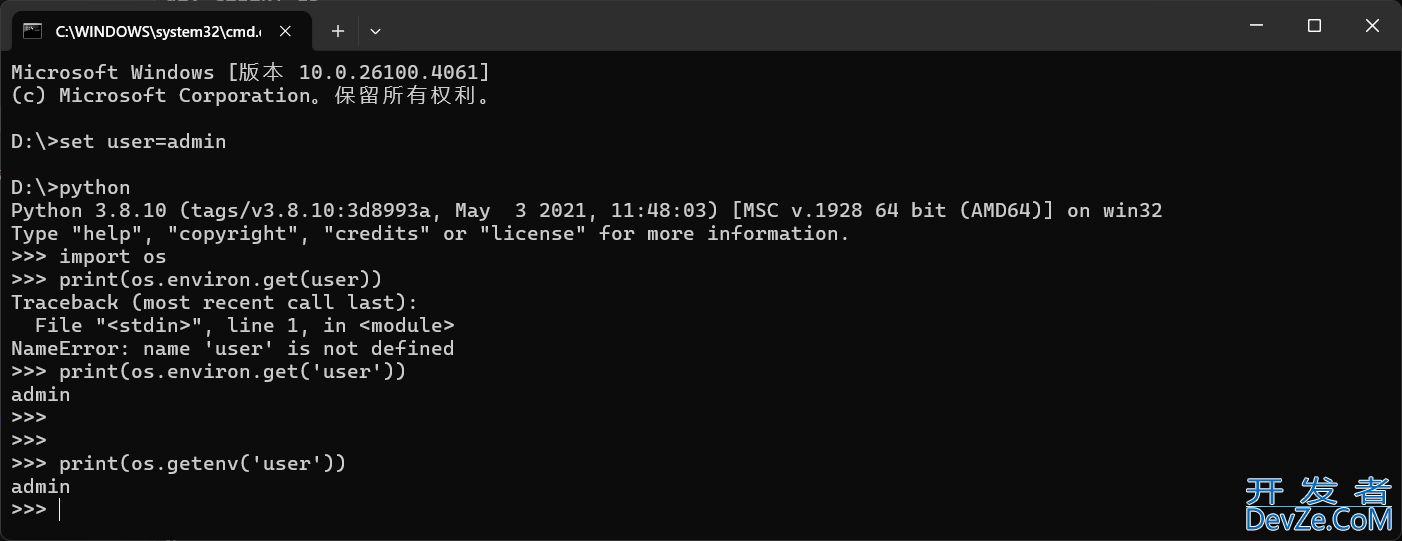Click the "Traceback (most recent call last)" line
The width and height of the screenshot is (1402, 541).
click(214, 303)
